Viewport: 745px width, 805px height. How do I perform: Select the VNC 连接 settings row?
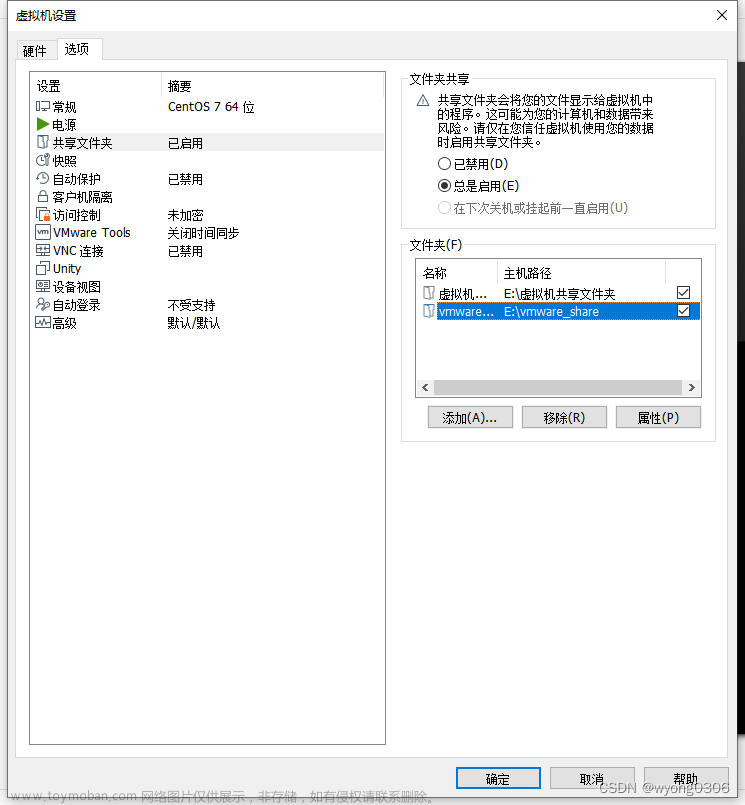(x=207, y=250)
